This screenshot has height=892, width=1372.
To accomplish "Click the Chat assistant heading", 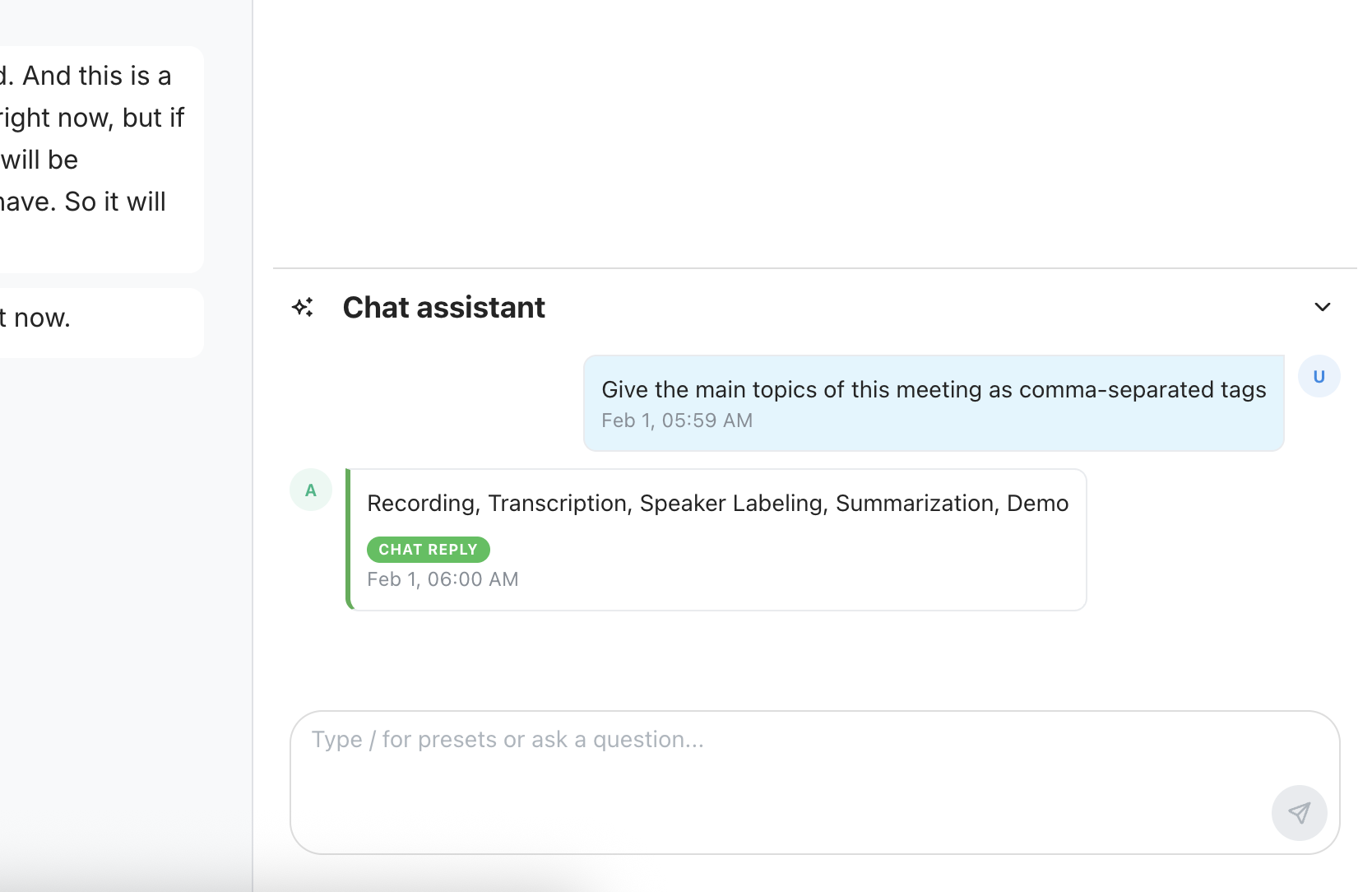I will [x=443, y=307].
